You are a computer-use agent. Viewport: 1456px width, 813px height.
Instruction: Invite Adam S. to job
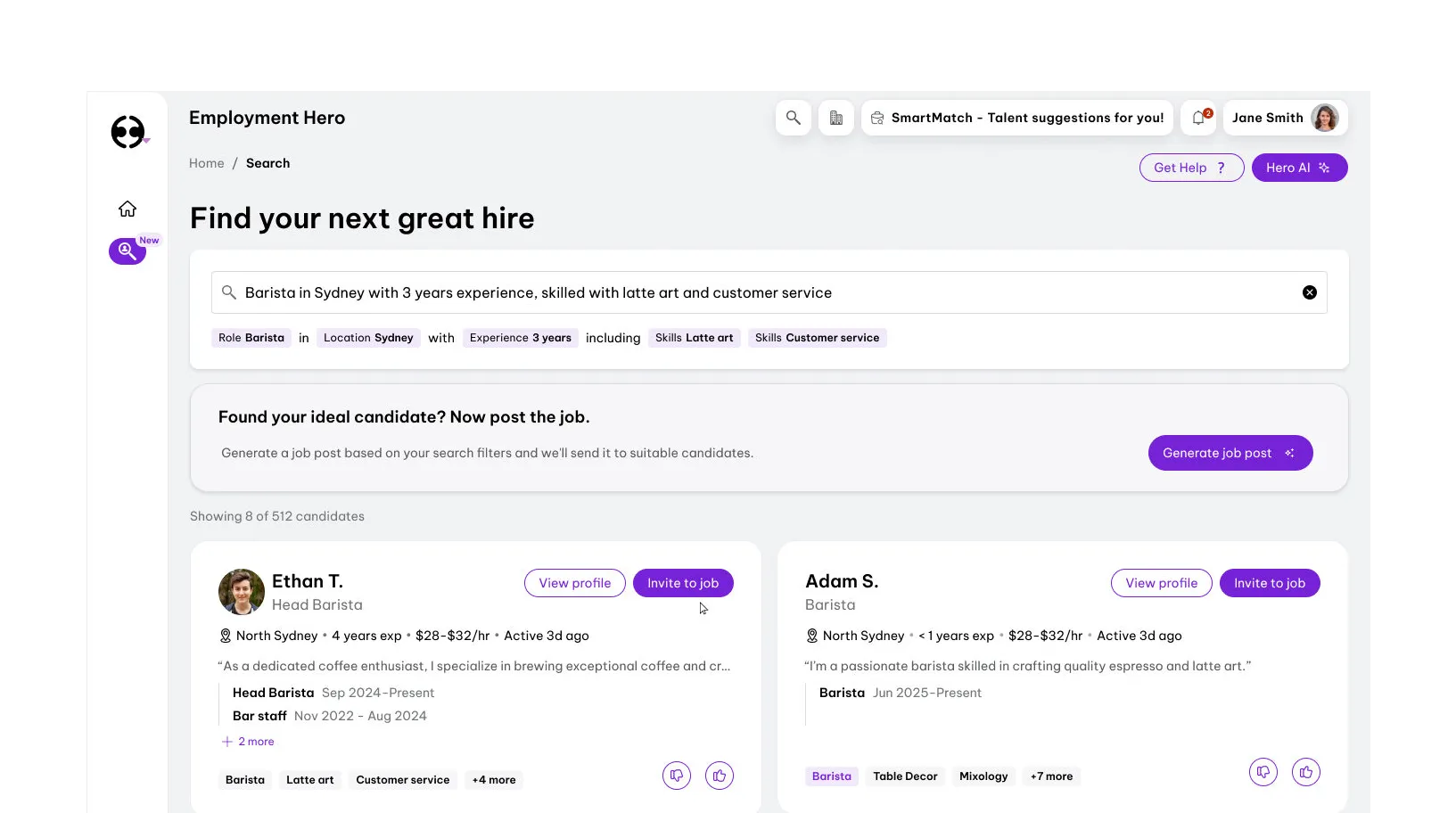pyautogui.click(x=1270, y=583)
